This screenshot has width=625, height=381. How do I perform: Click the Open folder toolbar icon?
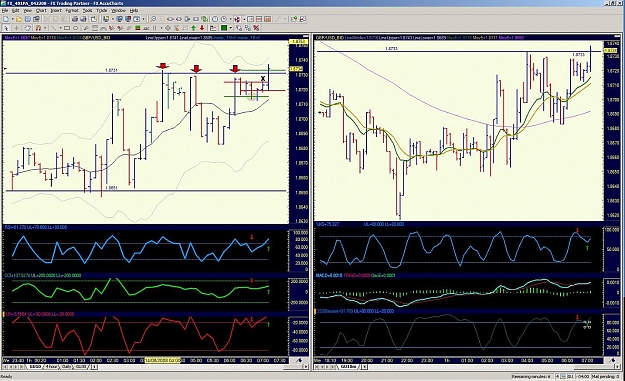pyautogui.click(x=19, y=19)
